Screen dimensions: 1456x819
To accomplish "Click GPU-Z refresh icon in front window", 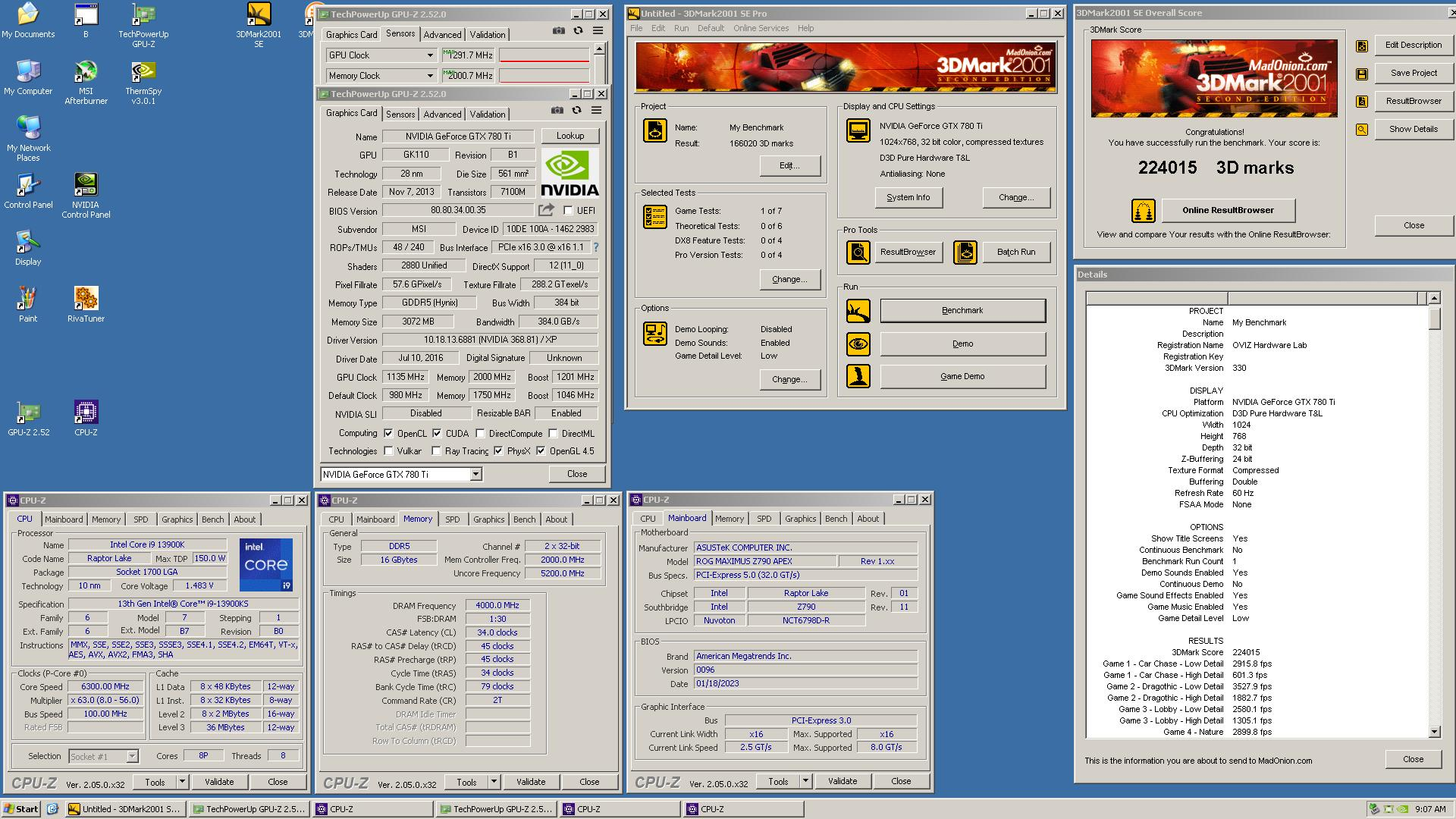I will click(x=577, y=111).
